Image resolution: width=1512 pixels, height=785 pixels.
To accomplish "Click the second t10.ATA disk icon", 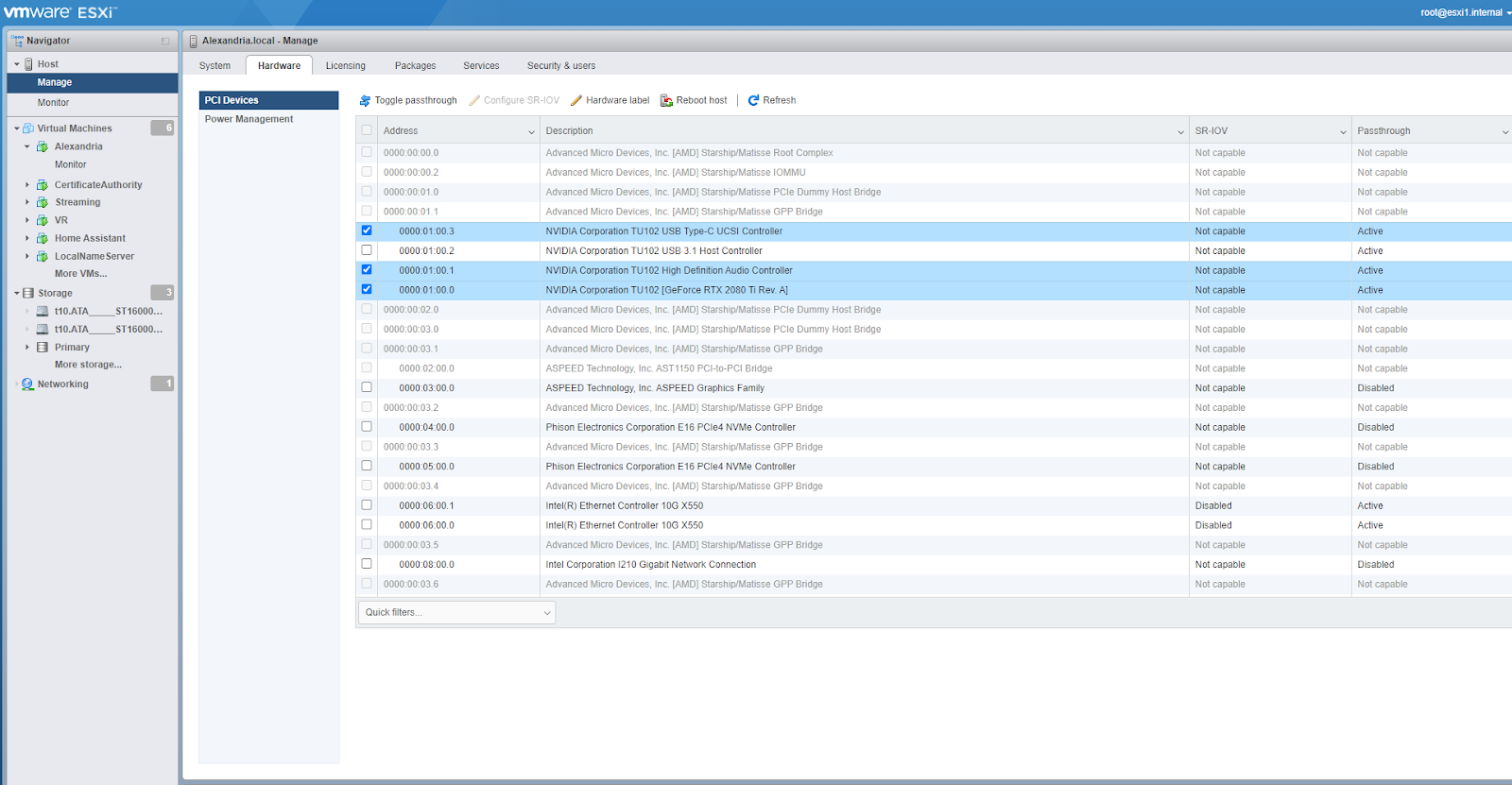I will coord(43,330).
